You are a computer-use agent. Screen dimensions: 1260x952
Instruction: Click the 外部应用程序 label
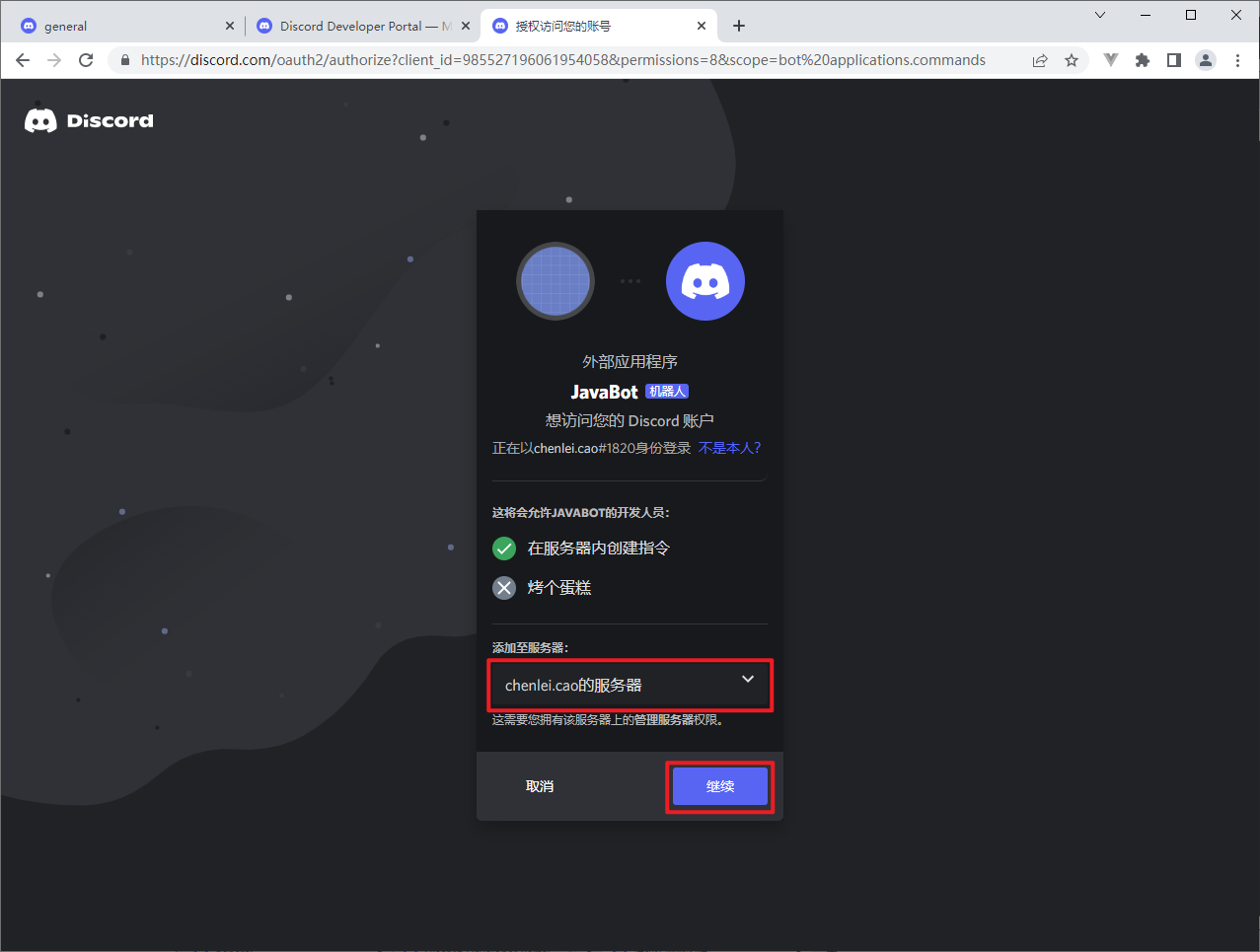coord(630,362)
